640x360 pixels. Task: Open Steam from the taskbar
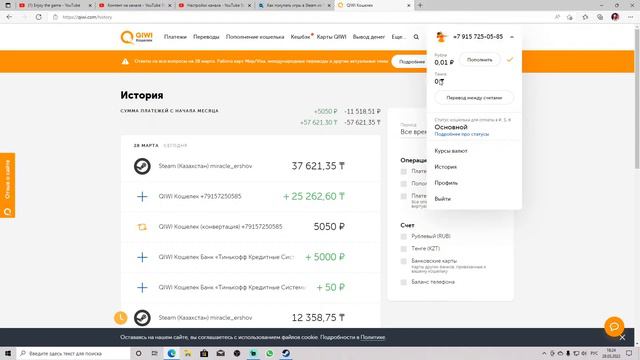[286, 353]
